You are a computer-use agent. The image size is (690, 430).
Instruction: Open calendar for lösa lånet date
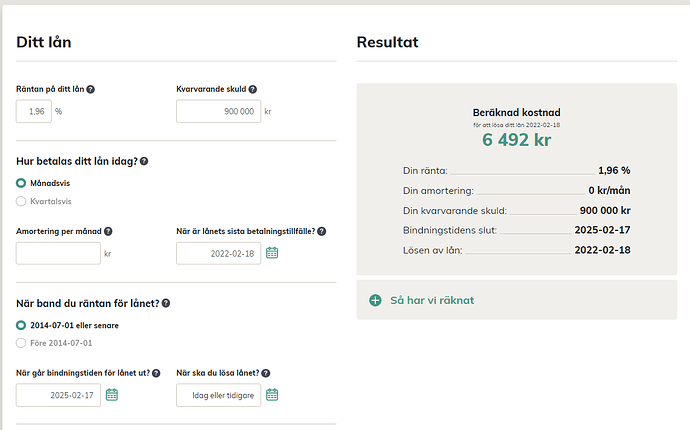click(272, 395)
